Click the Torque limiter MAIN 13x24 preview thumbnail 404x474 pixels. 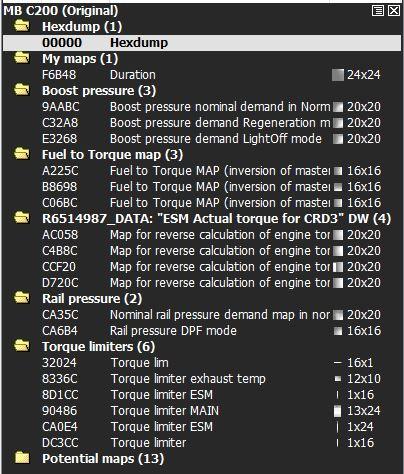coord(338,411)
